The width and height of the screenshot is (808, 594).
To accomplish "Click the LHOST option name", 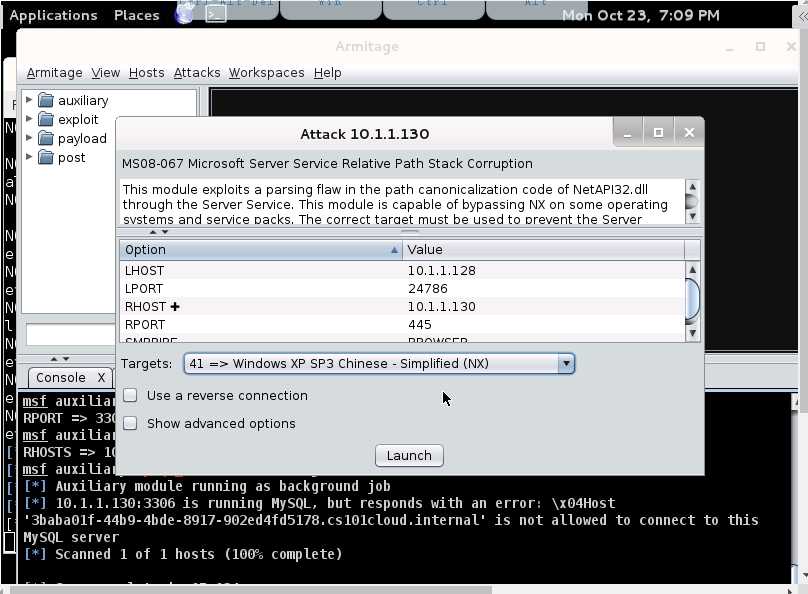I will pyautogui.click(x=144, y=270).
